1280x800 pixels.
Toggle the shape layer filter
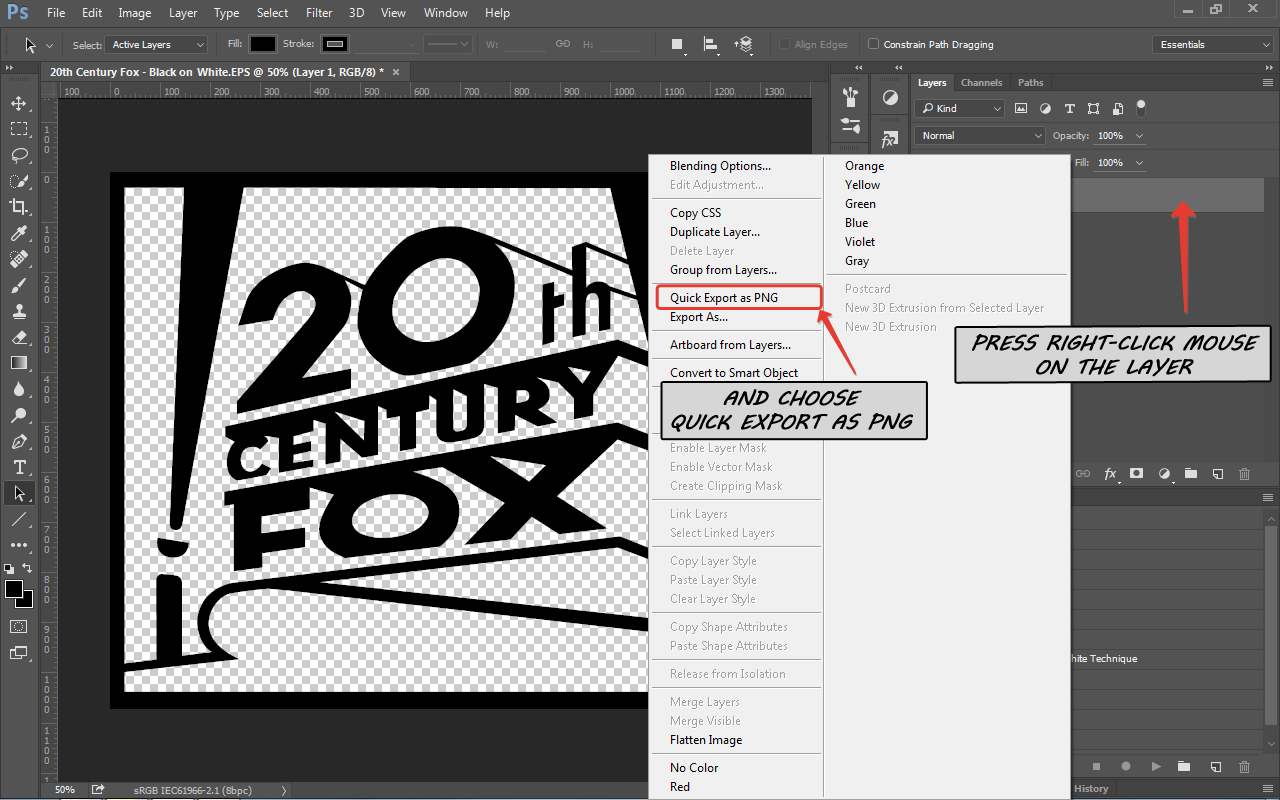(x=1093, y=108)
